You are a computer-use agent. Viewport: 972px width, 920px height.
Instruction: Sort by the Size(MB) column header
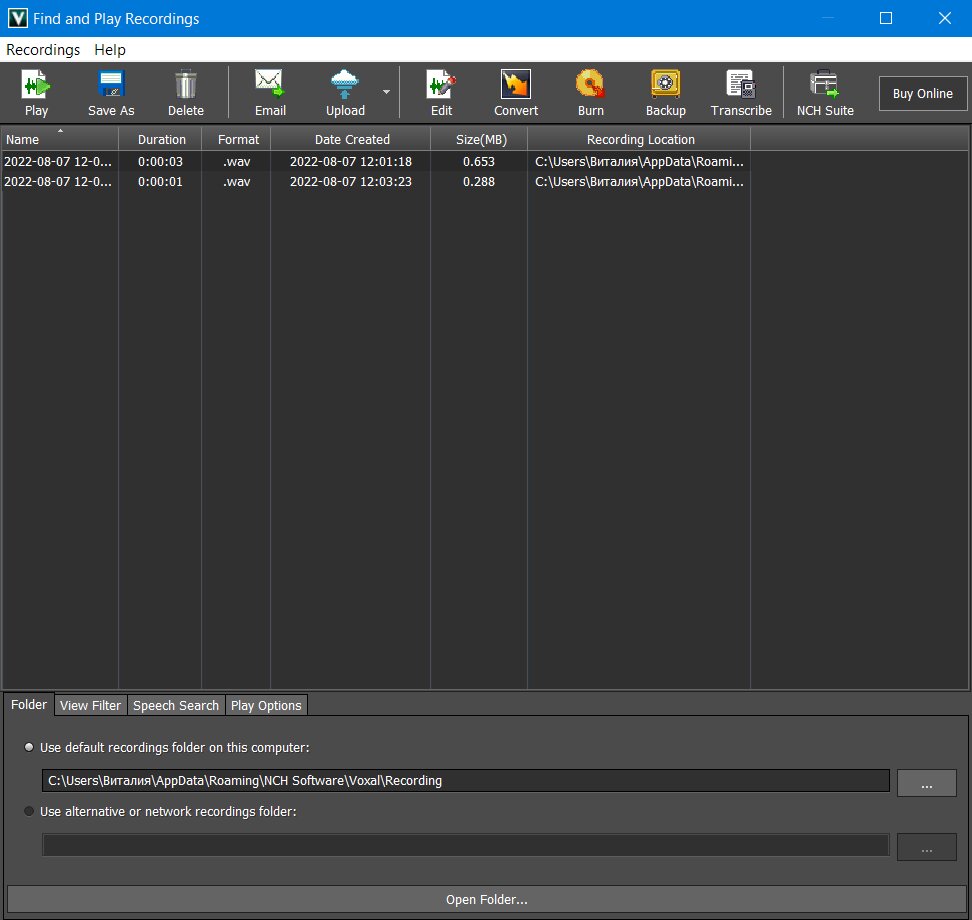(x=480, y=139)
